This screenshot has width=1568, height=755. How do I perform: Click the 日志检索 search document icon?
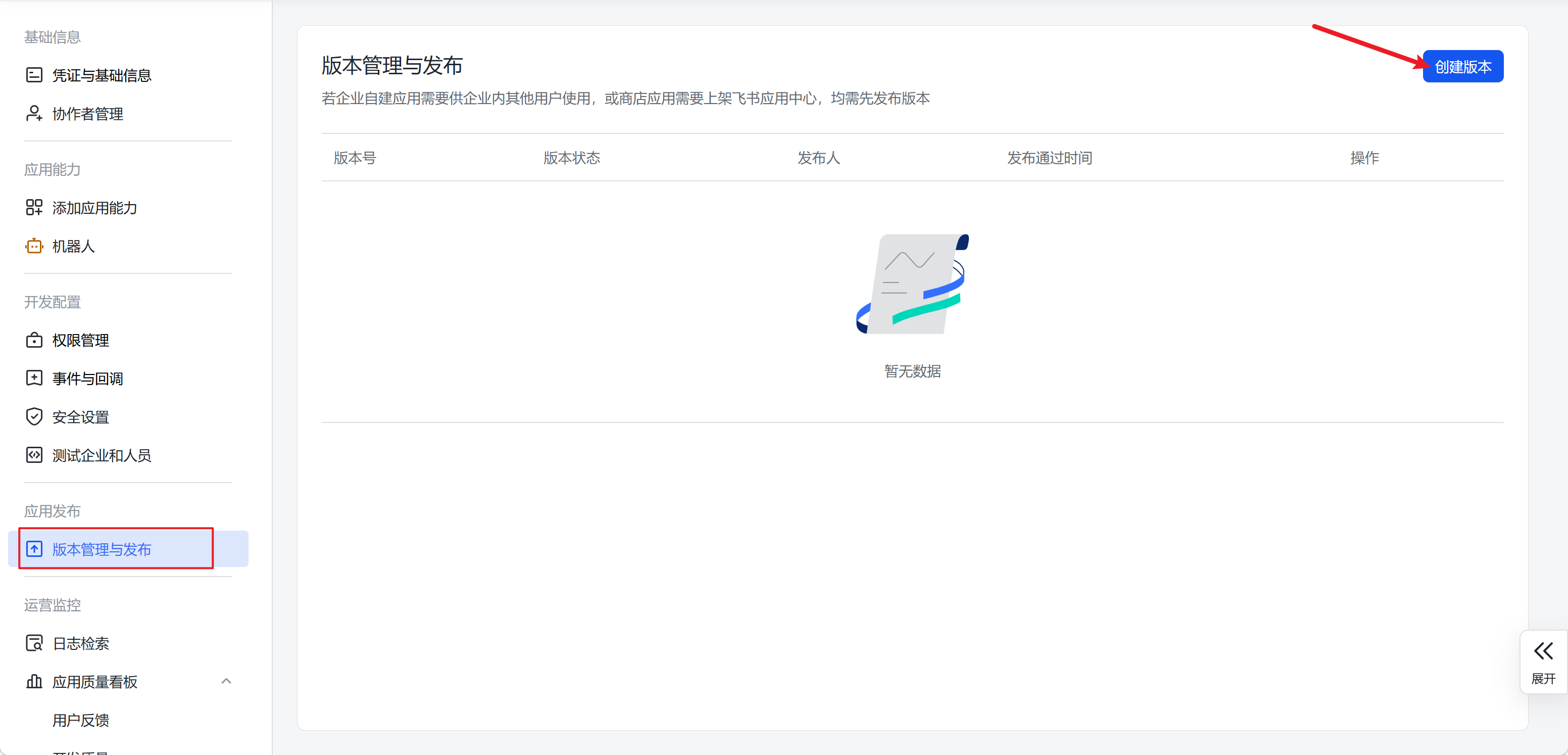(x=34, y=643)
